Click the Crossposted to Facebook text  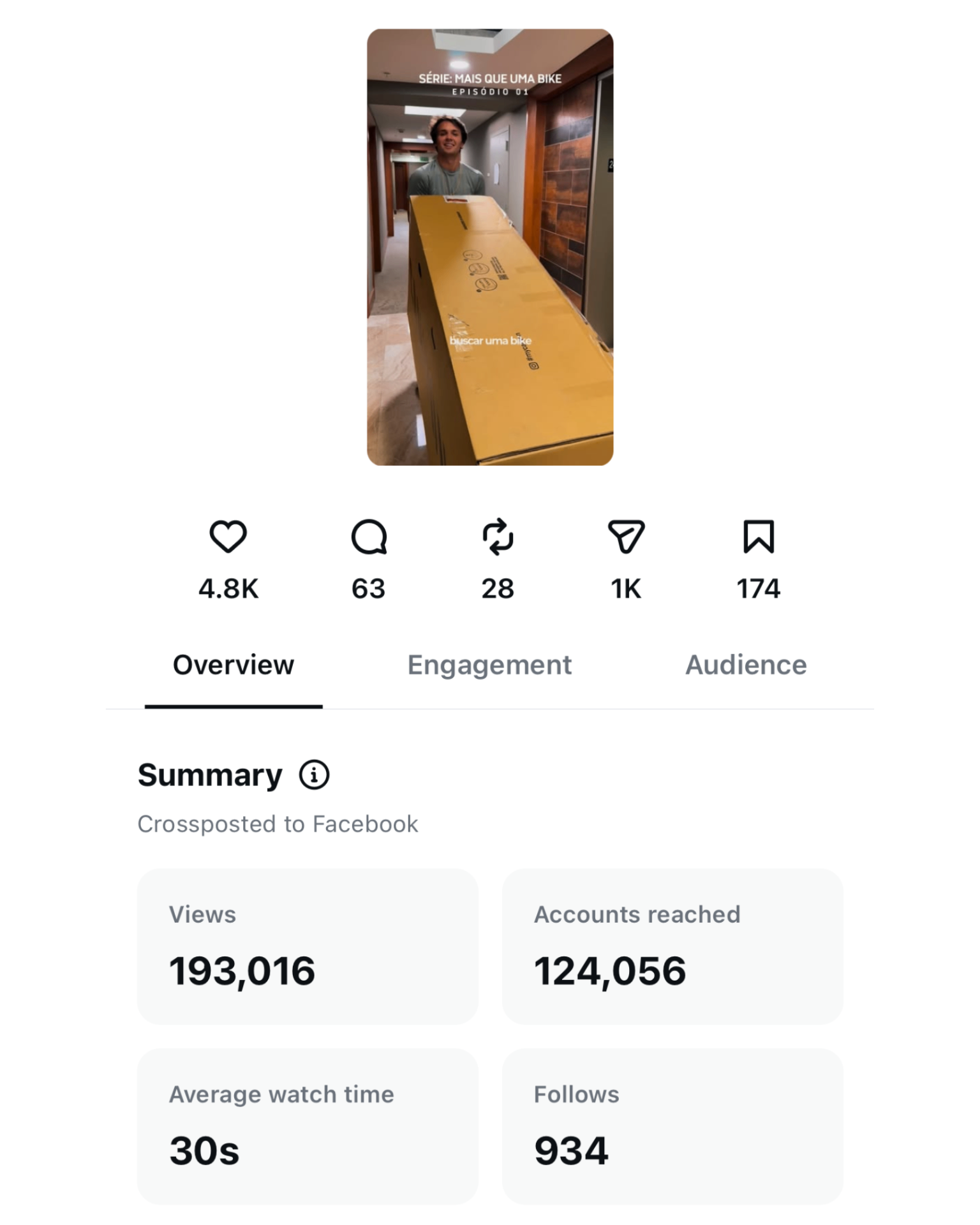click(x=278, y=824)
